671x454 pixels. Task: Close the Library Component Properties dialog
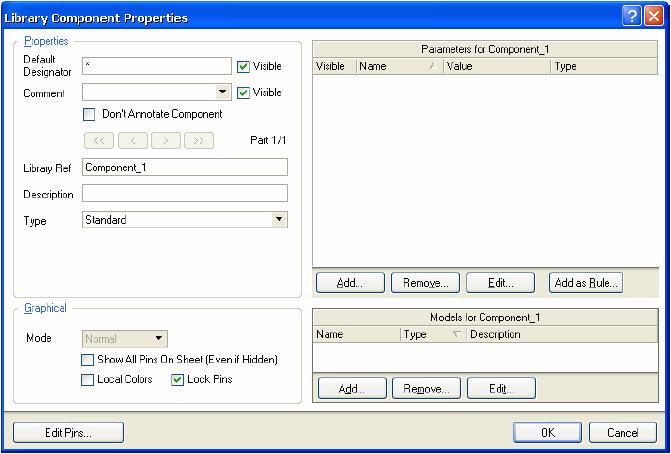(x=653, y=16)
